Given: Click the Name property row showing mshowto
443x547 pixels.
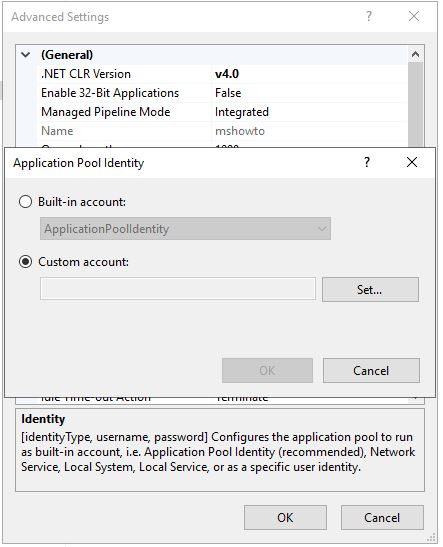Looking at the screenshot, I should point(222,131).
